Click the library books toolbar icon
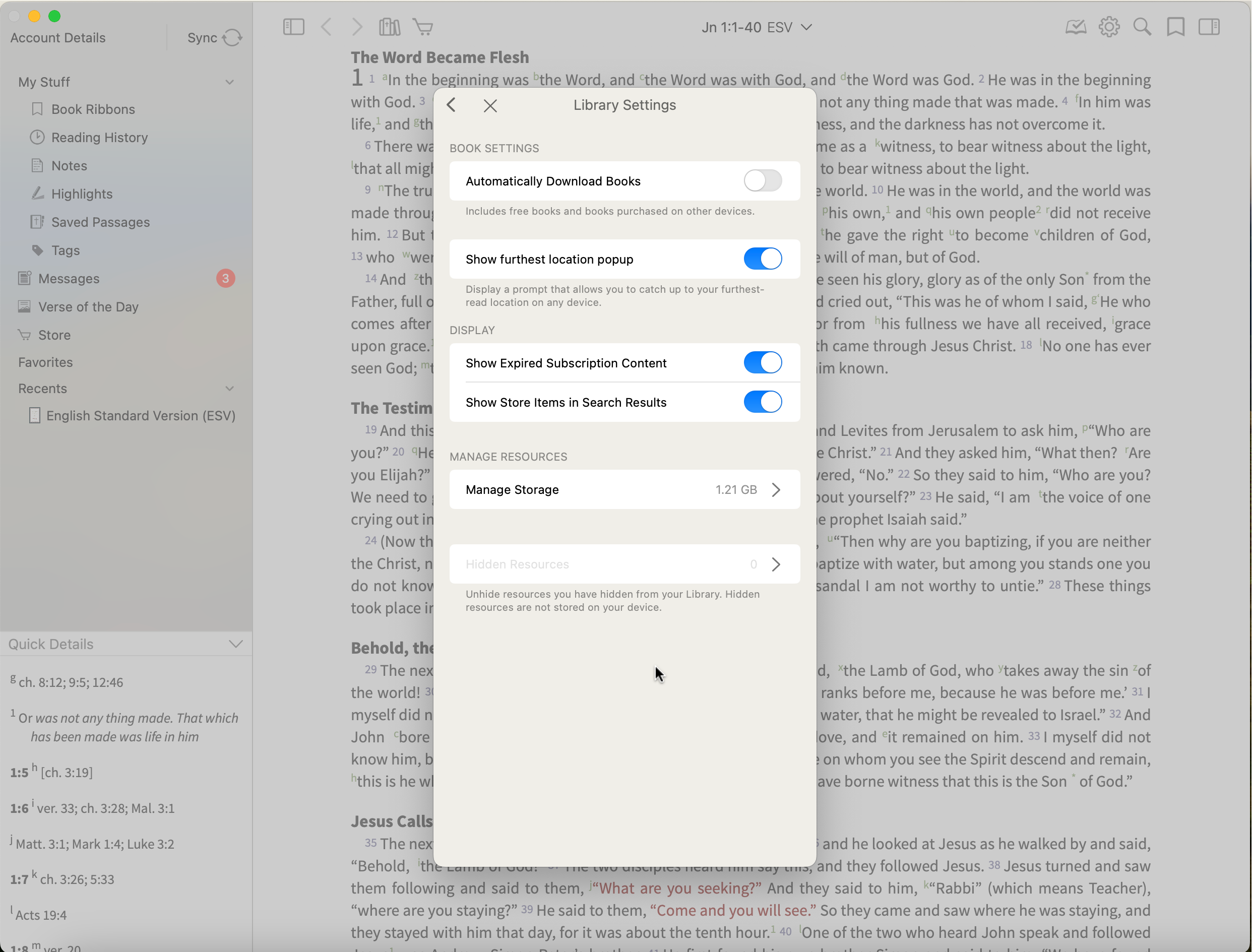Screen dimensions: 1252x952 pyautogui.click(x=390, y=27)
